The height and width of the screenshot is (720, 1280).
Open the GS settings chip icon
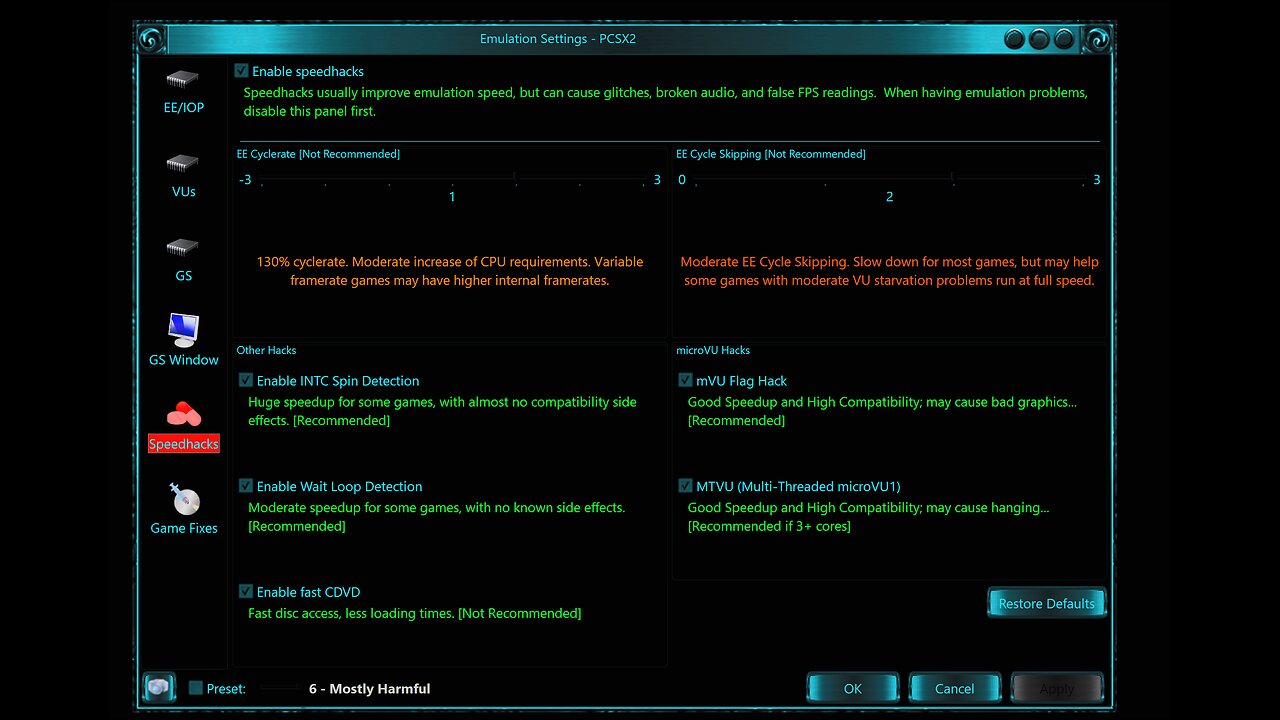[x=183, y=247]
